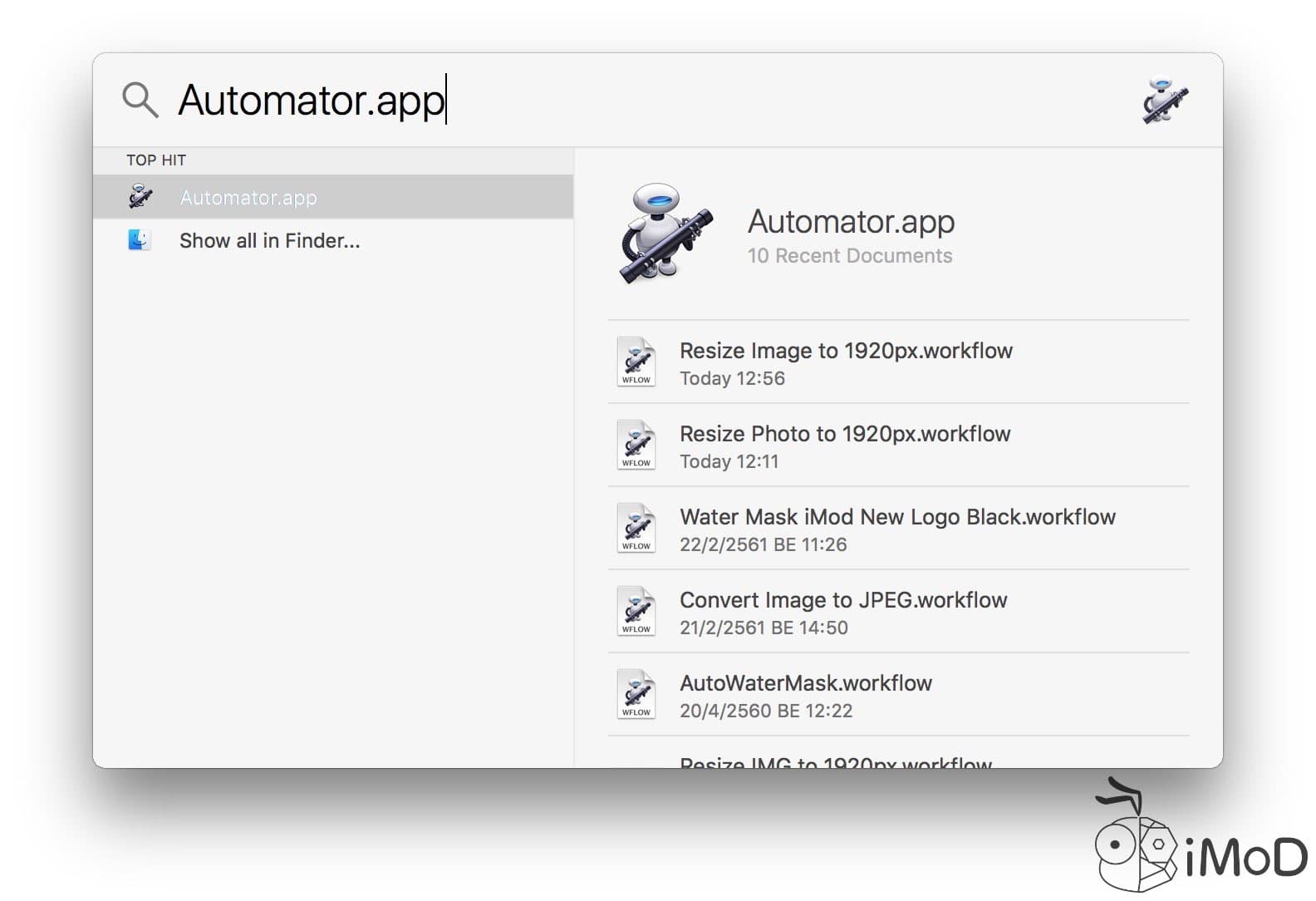Click the large Automator robot preview icon
1316x901 pixels.
coord(665,233)
